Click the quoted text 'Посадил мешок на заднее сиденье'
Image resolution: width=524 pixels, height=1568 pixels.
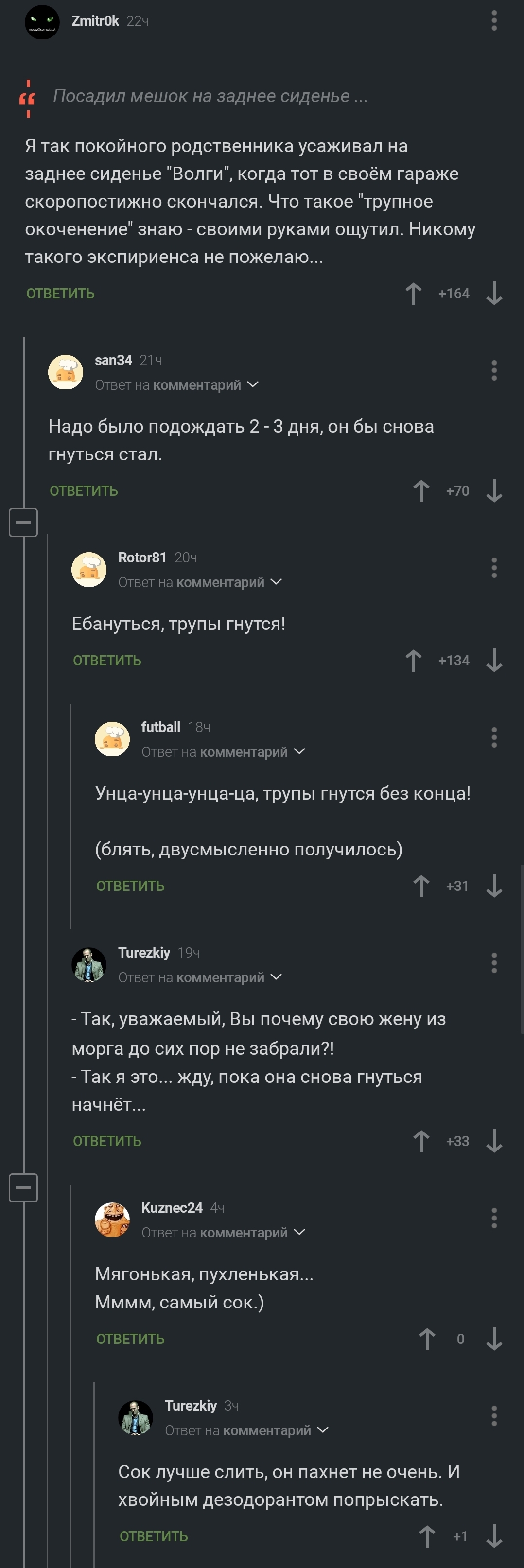coord(210,96)
